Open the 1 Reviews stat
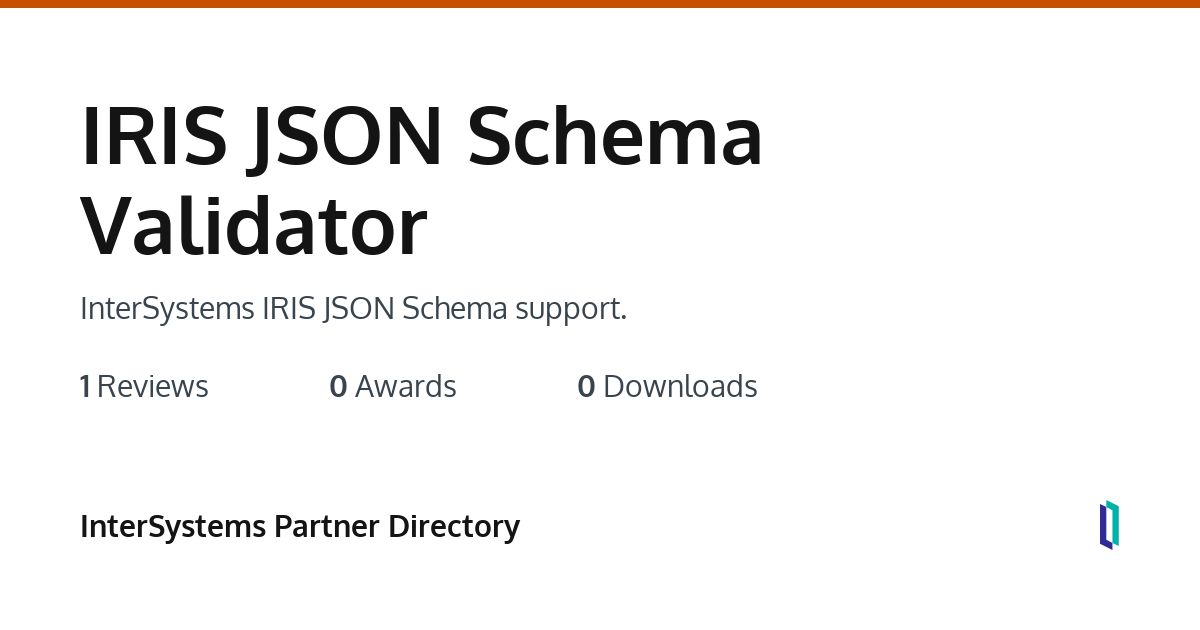1200x630 pixels. 144,386
